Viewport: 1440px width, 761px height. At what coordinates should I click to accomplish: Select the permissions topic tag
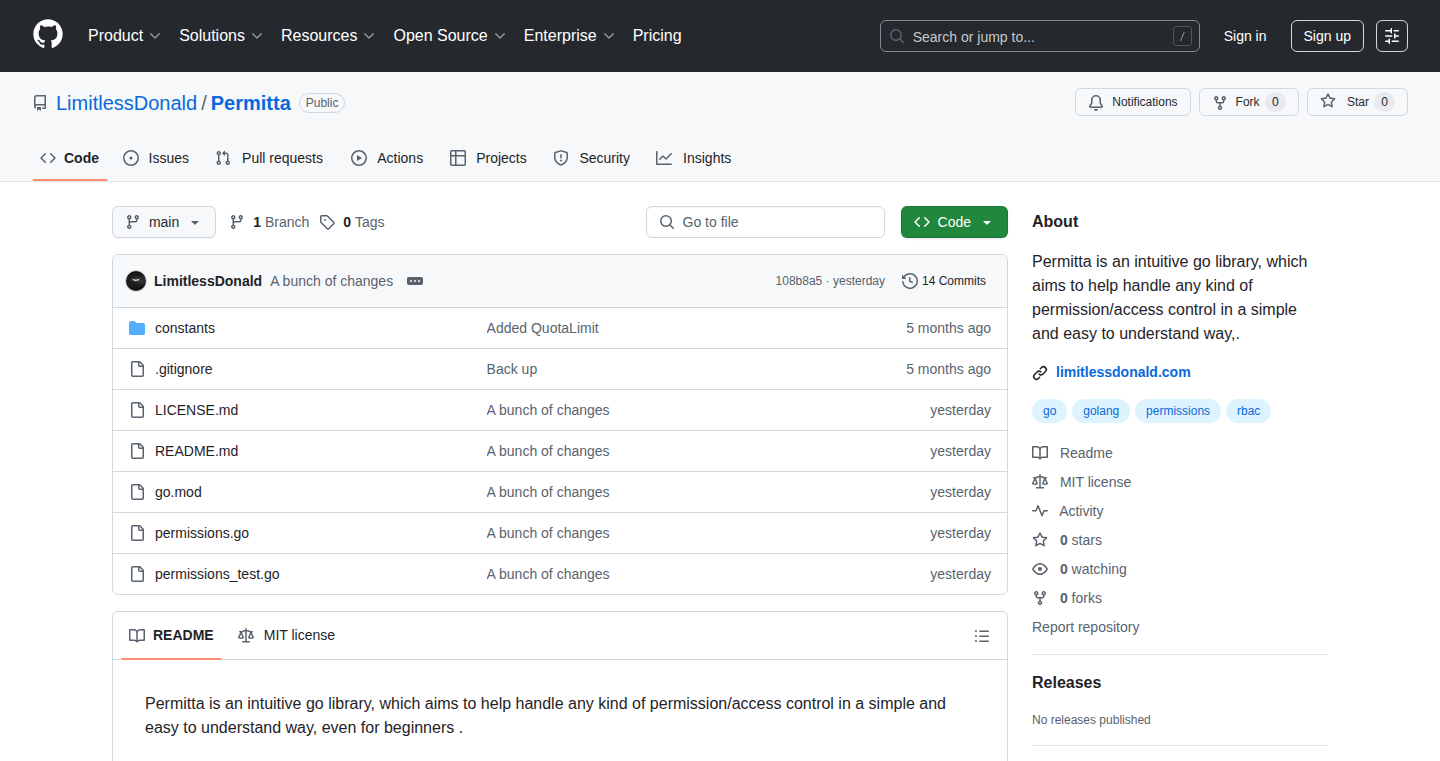pyautogui.click(x=1178, y=411)
